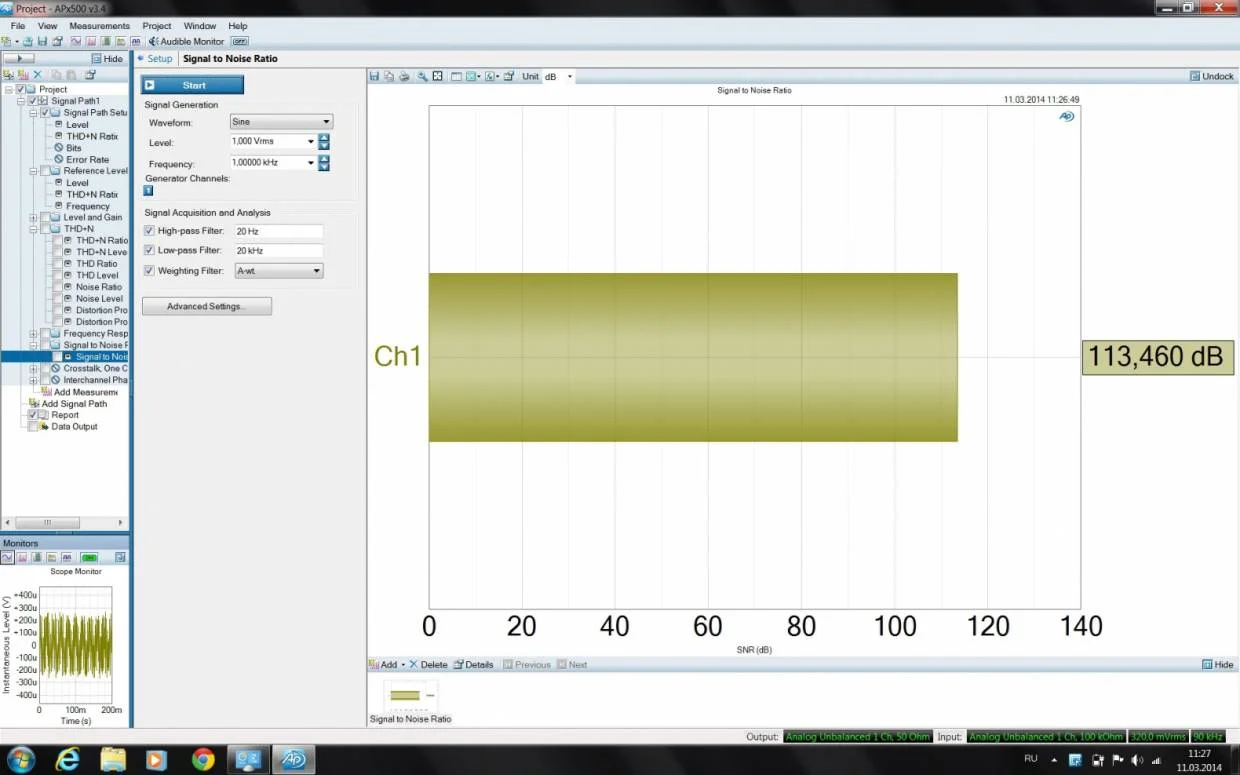Toggle generator channel 1 button

[x=148, y=190]
